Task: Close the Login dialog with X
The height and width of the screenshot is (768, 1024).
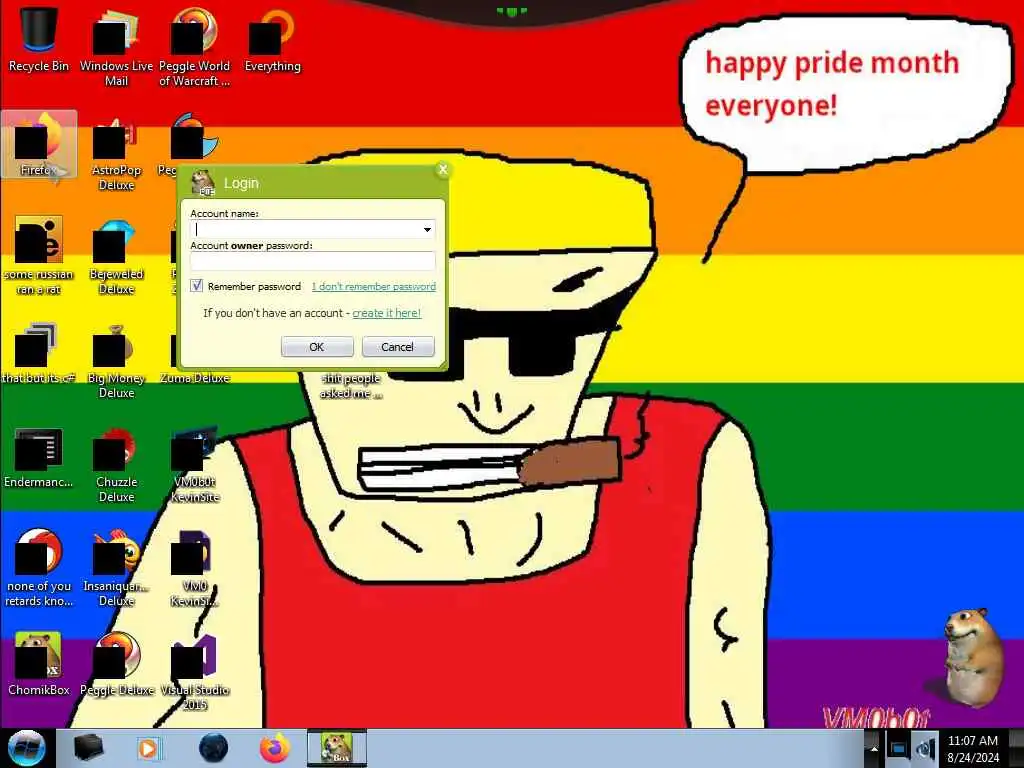Action: pyautogui.click(x=443, y=170)
